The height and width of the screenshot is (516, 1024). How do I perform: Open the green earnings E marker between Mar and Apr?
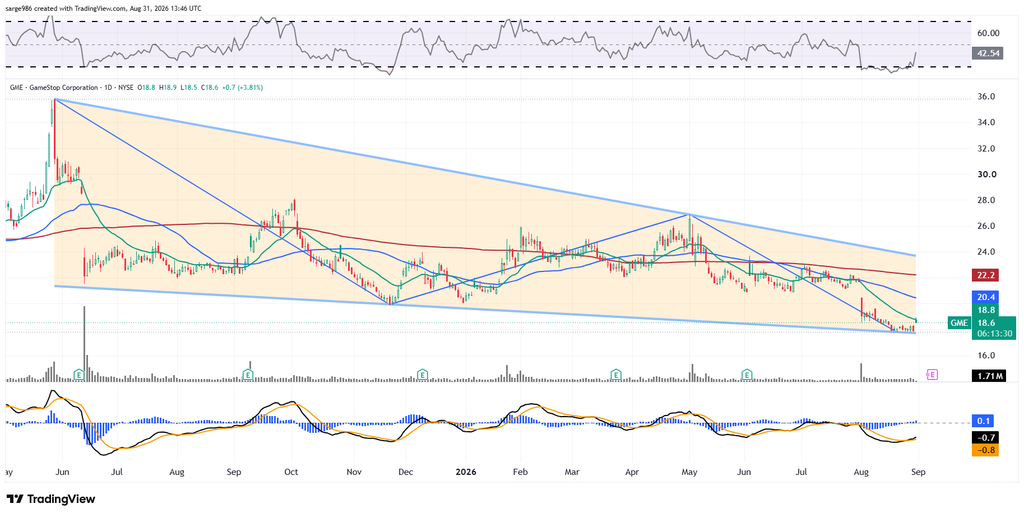point(615,375)
